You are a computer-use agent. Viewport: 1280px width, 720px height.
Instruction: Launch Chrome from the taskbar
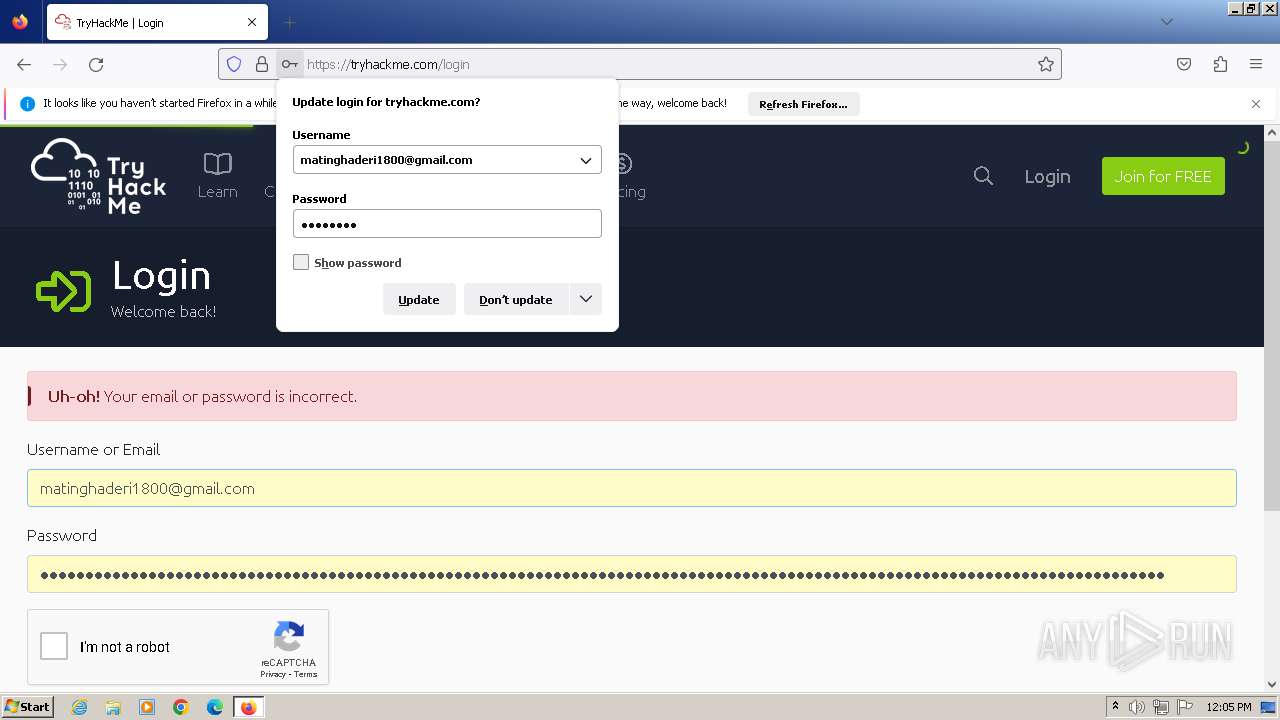click(181, 707)
